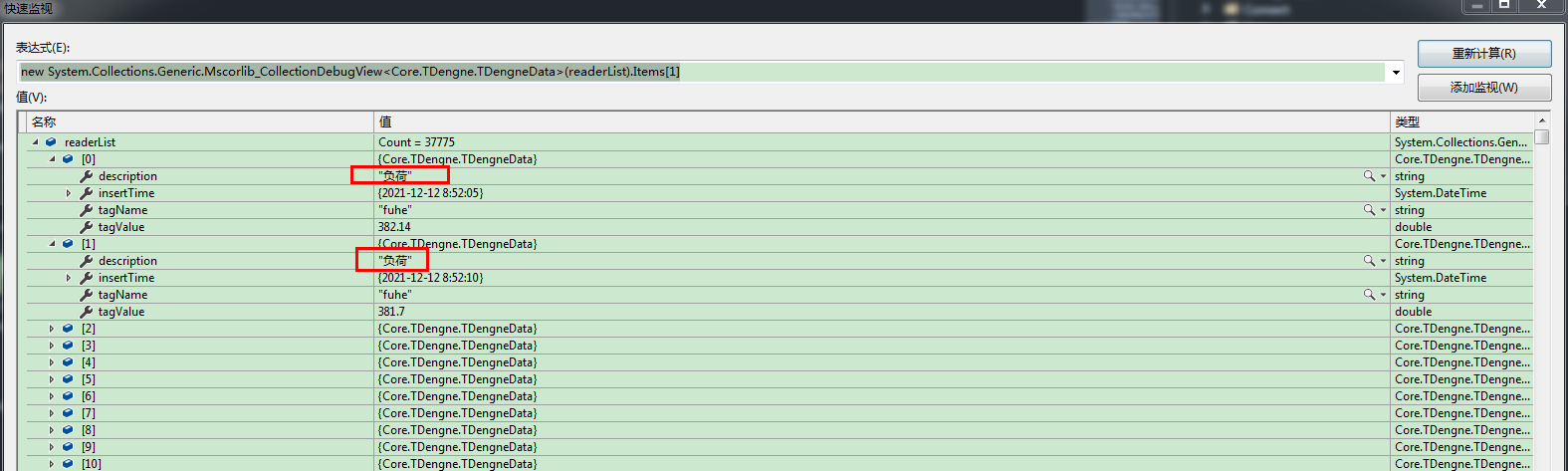Screen dimensions: 1568x471
Task: Select the [10] row name
Action: point(92,464)
